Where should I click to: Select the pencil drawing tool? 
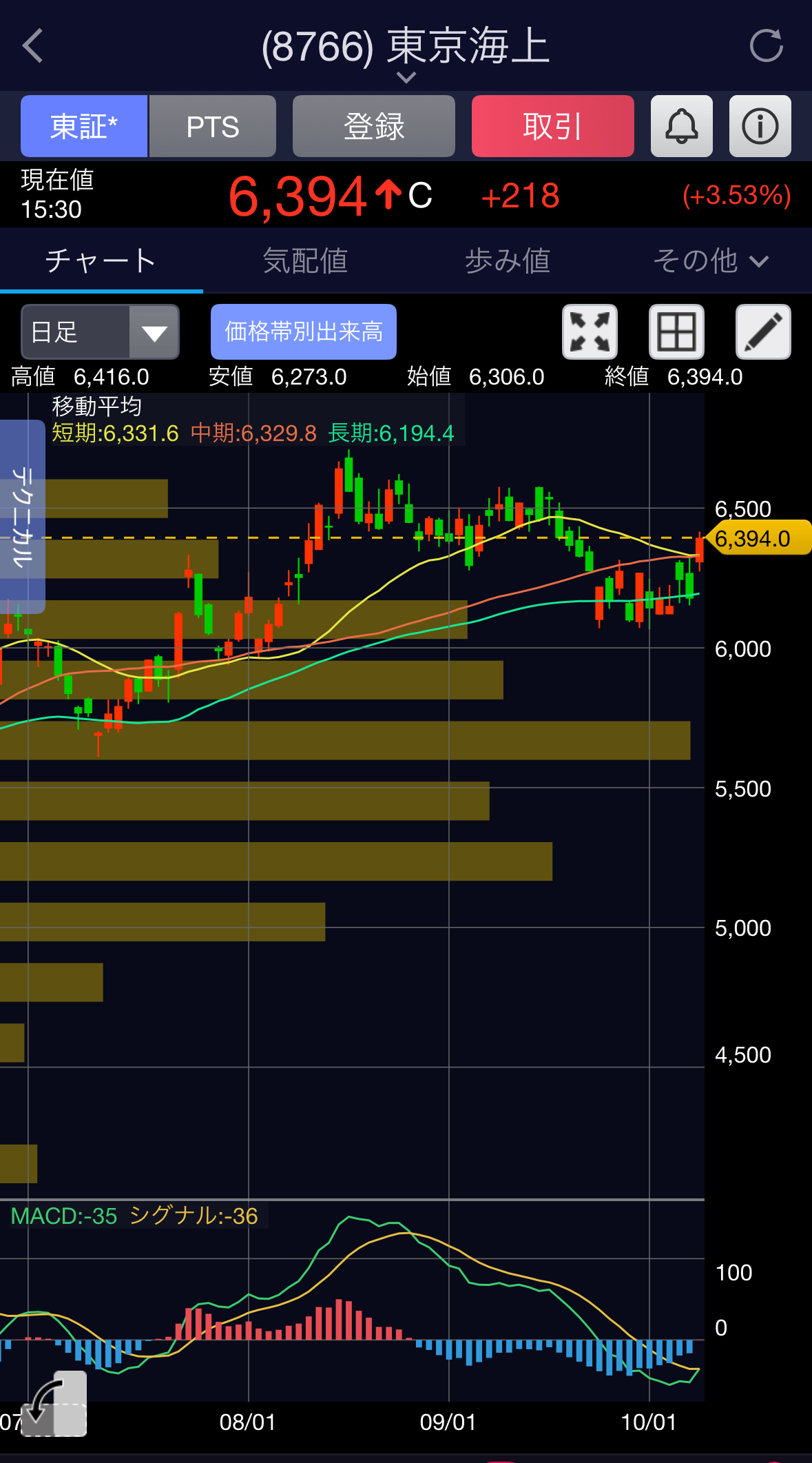(x=763, y=332)
